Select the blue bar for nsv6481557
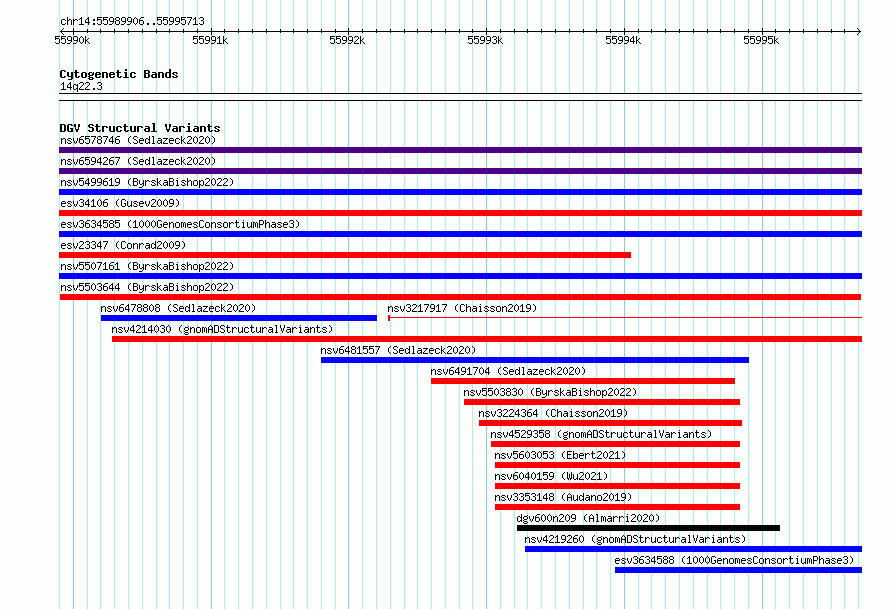The width and height of the screenshot is (890, 609). click(x=535, y=360)
